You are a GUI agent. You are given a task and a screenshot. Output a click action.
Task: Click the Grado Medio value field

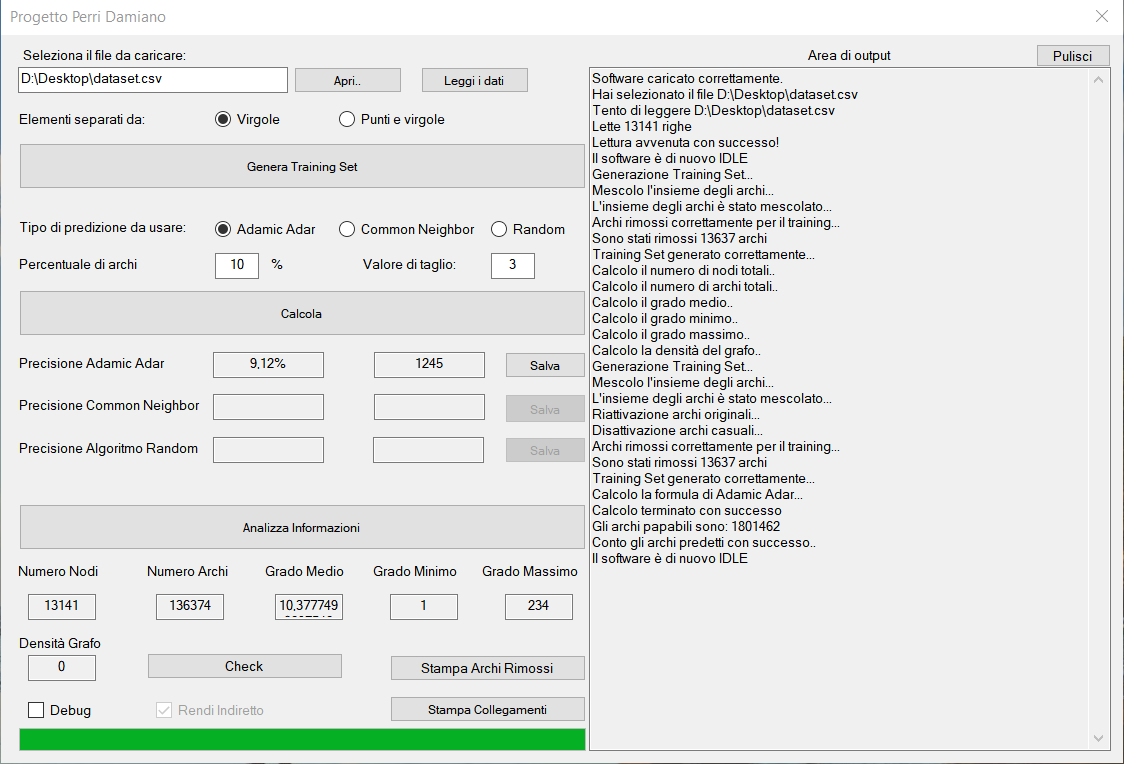tap(309, 606)
